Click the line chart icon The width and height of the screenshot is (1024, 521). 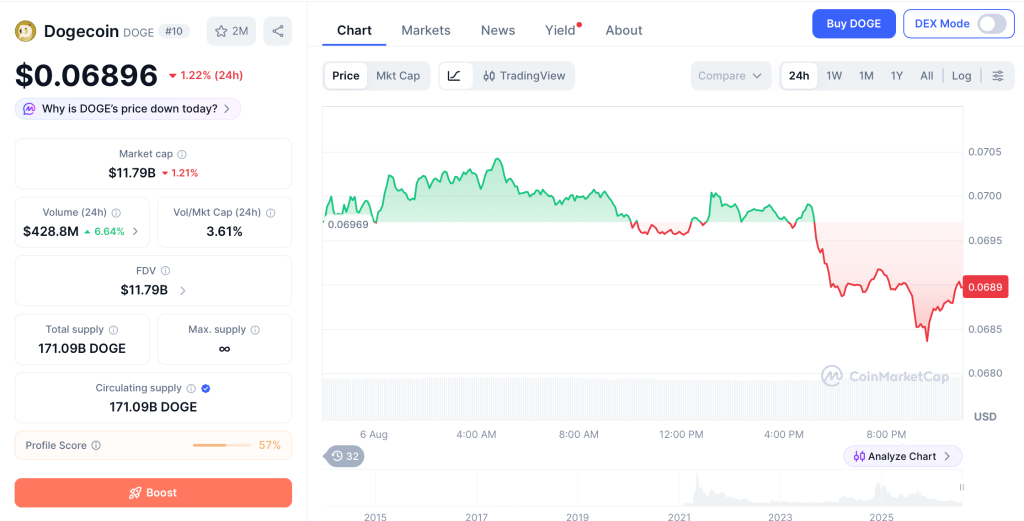[x=455, y=76]
